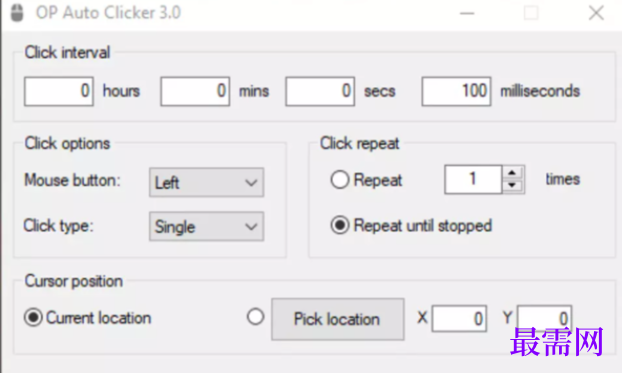Viewport: 622px width, 373px height.
Task: Open the Click type dropdown
Action: tap(206, 227)
